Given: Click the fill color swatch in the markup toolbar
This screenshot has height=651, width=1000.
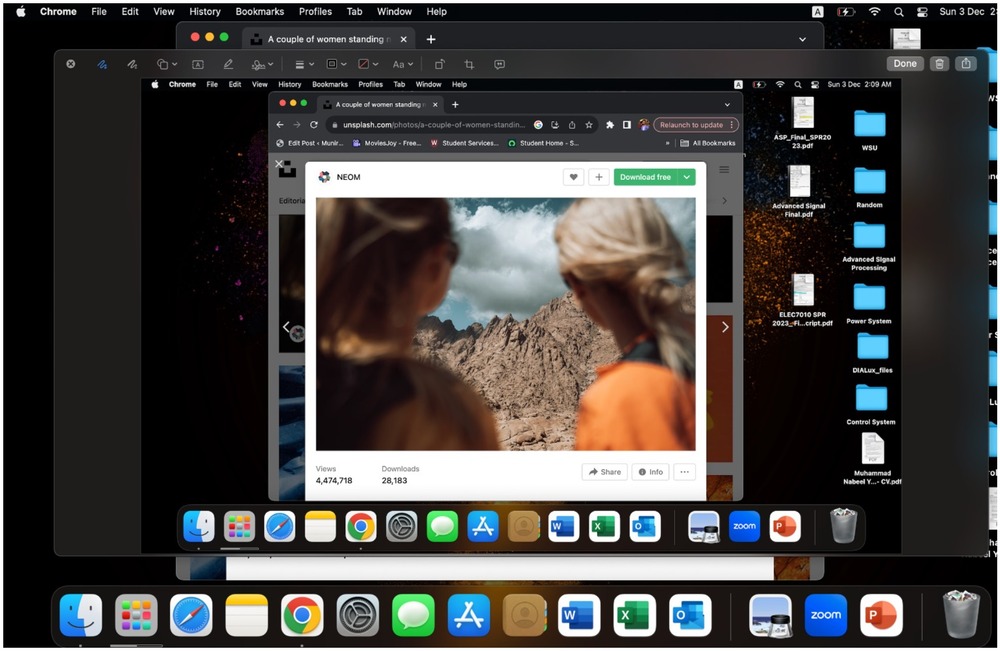Looking at the screenshot, I should tap(362, 64).
